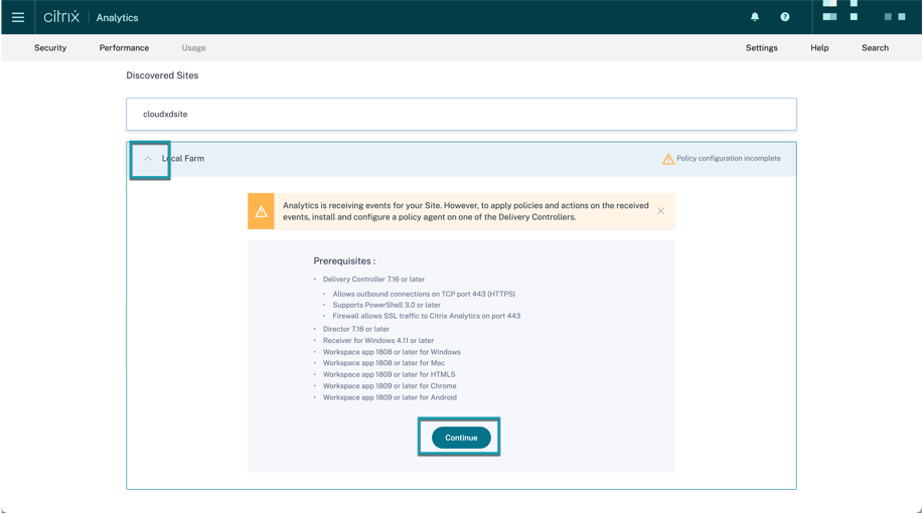Click Delivery Controller 7.16 or later text
The height and width of the screenshot is (514, 922).
pyautogui.click(x=373, y=279)
